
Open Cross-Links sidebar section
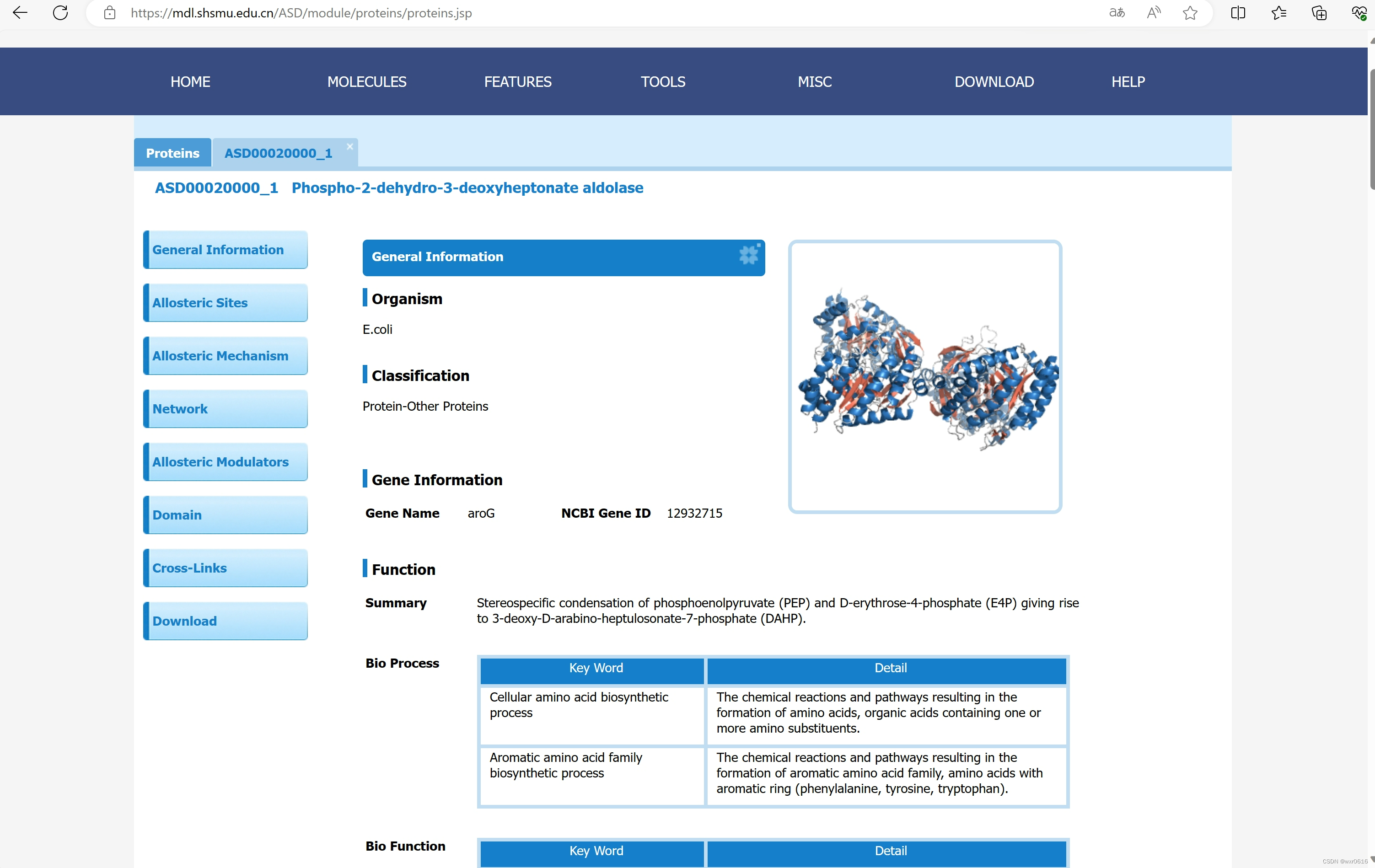pos(226,568)
